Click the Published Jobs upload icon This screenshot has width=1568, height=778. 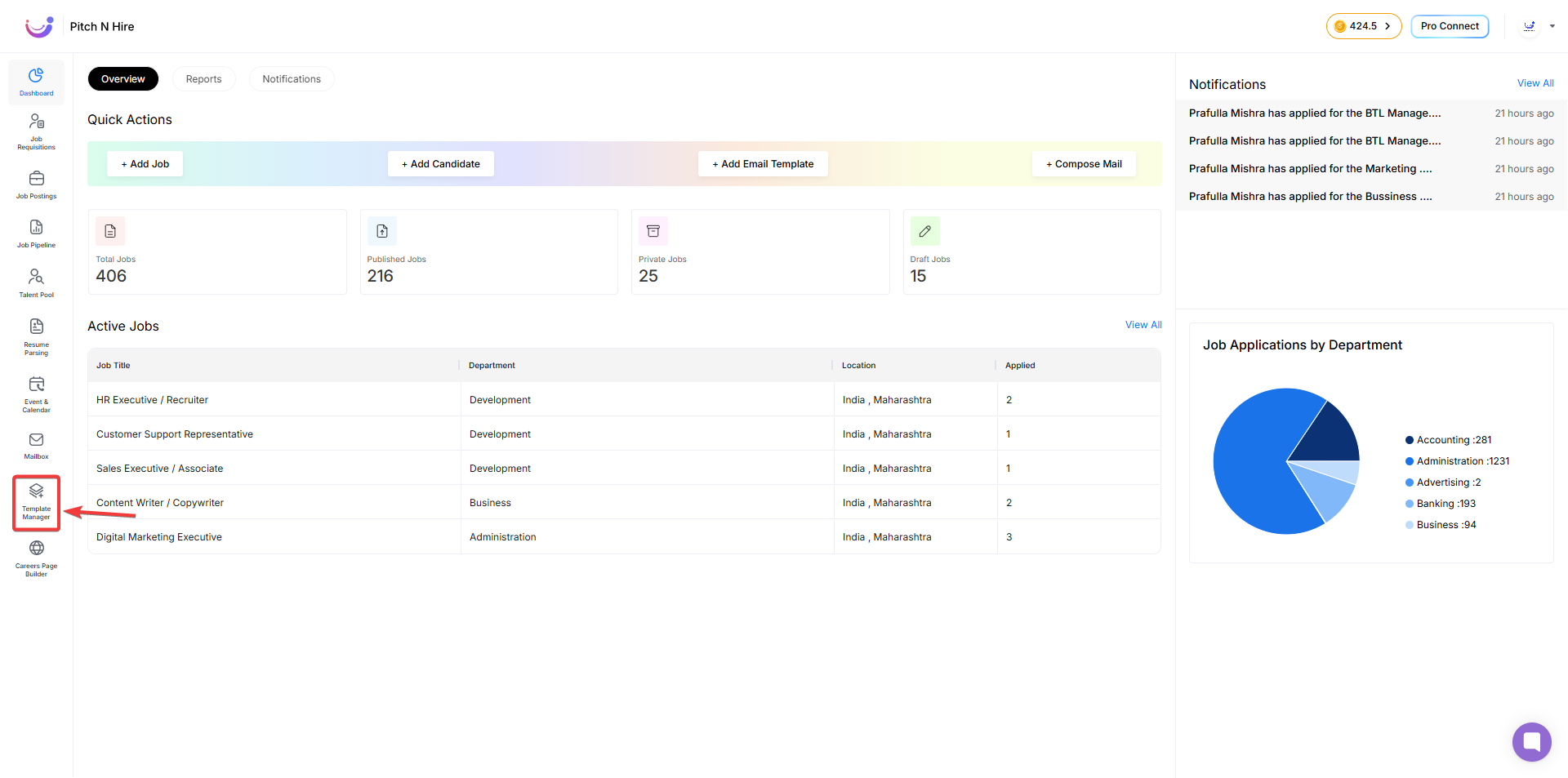382,231
